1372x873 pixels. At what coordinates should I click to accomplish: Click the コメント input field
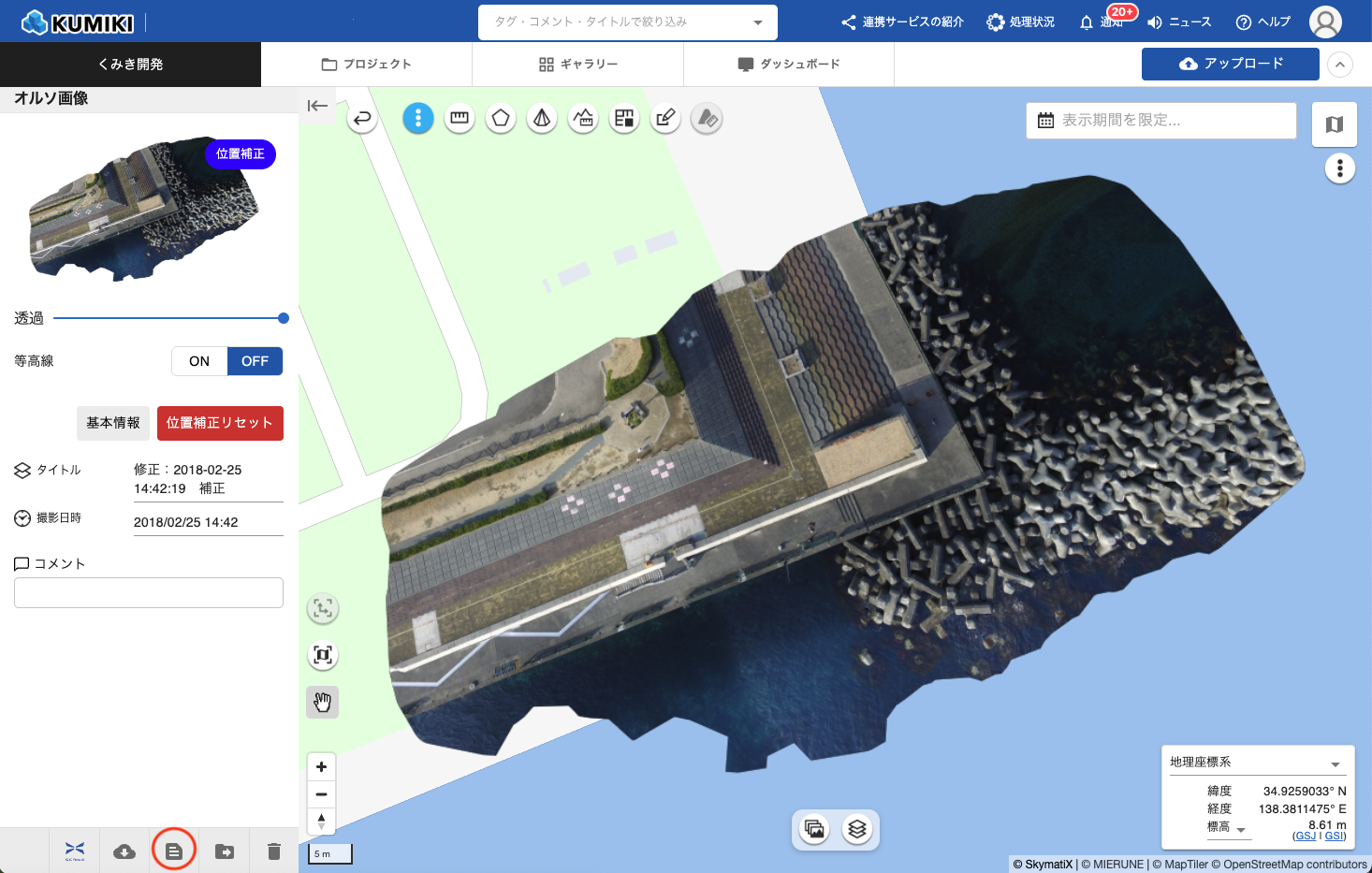tap(149, 593)
